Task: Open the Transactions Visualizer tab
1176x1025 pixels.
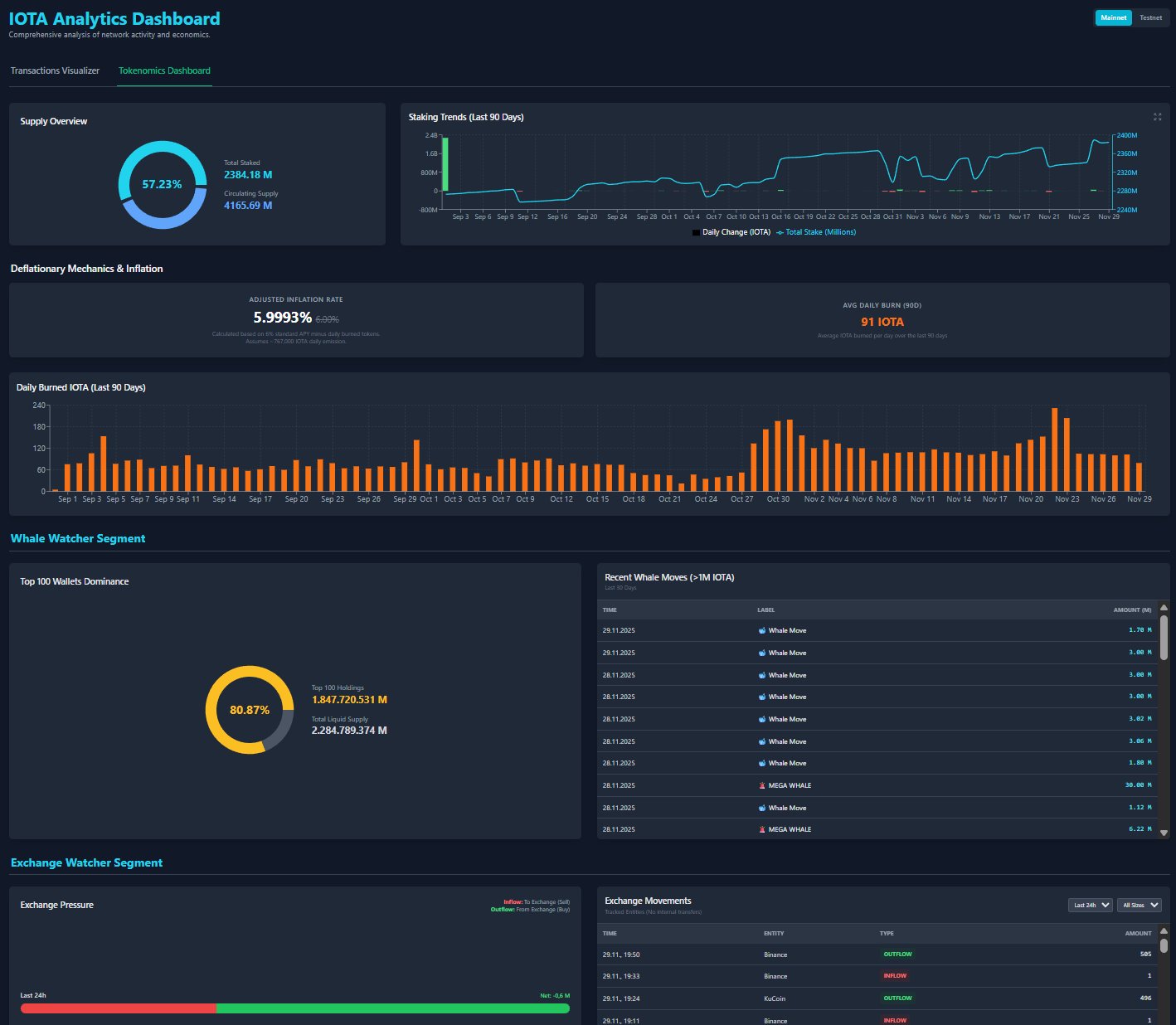Action: tap(55, 70)
